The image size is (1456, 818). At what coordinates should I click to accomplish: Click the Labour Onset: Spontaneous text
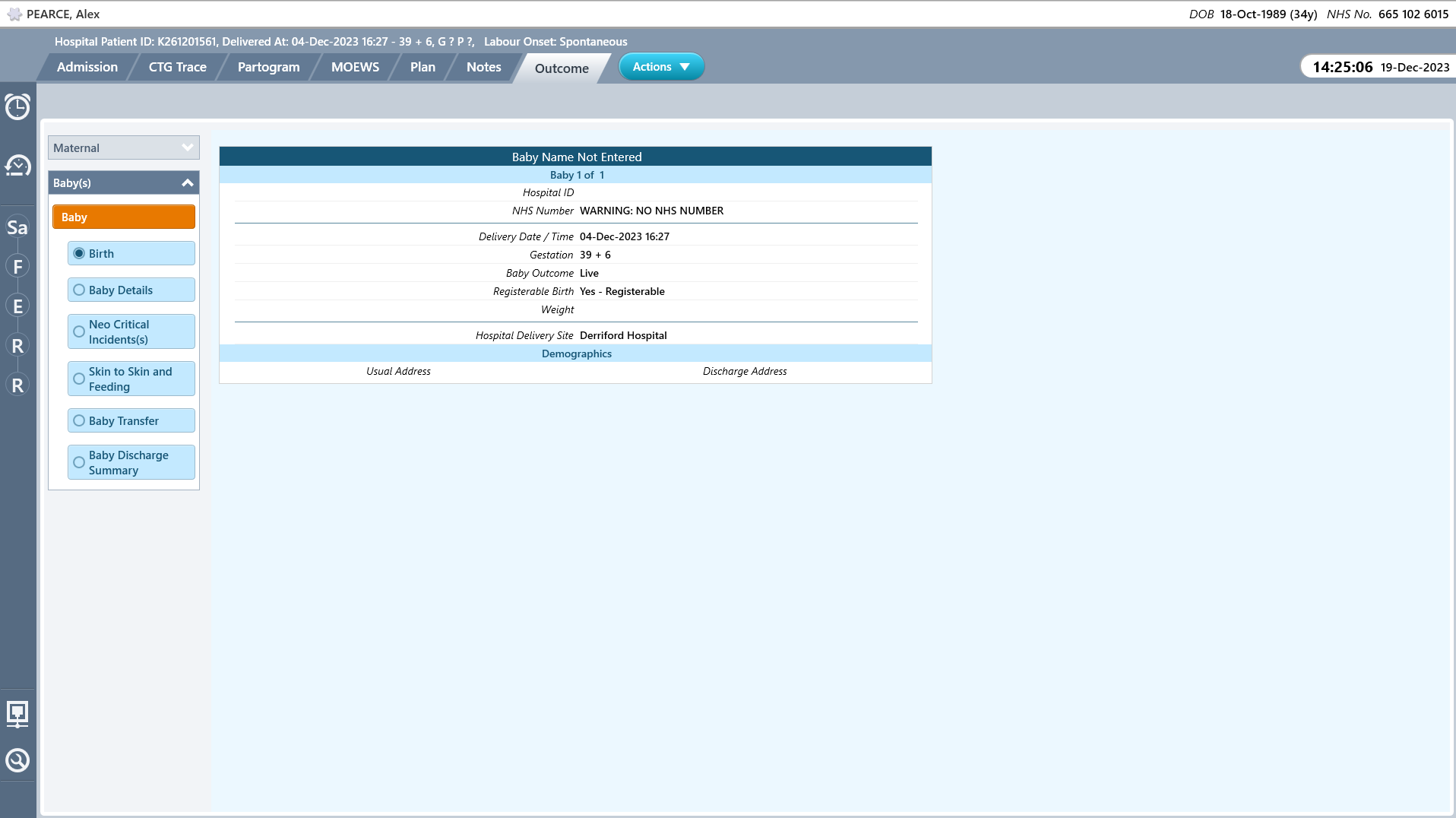coord(555,42)
